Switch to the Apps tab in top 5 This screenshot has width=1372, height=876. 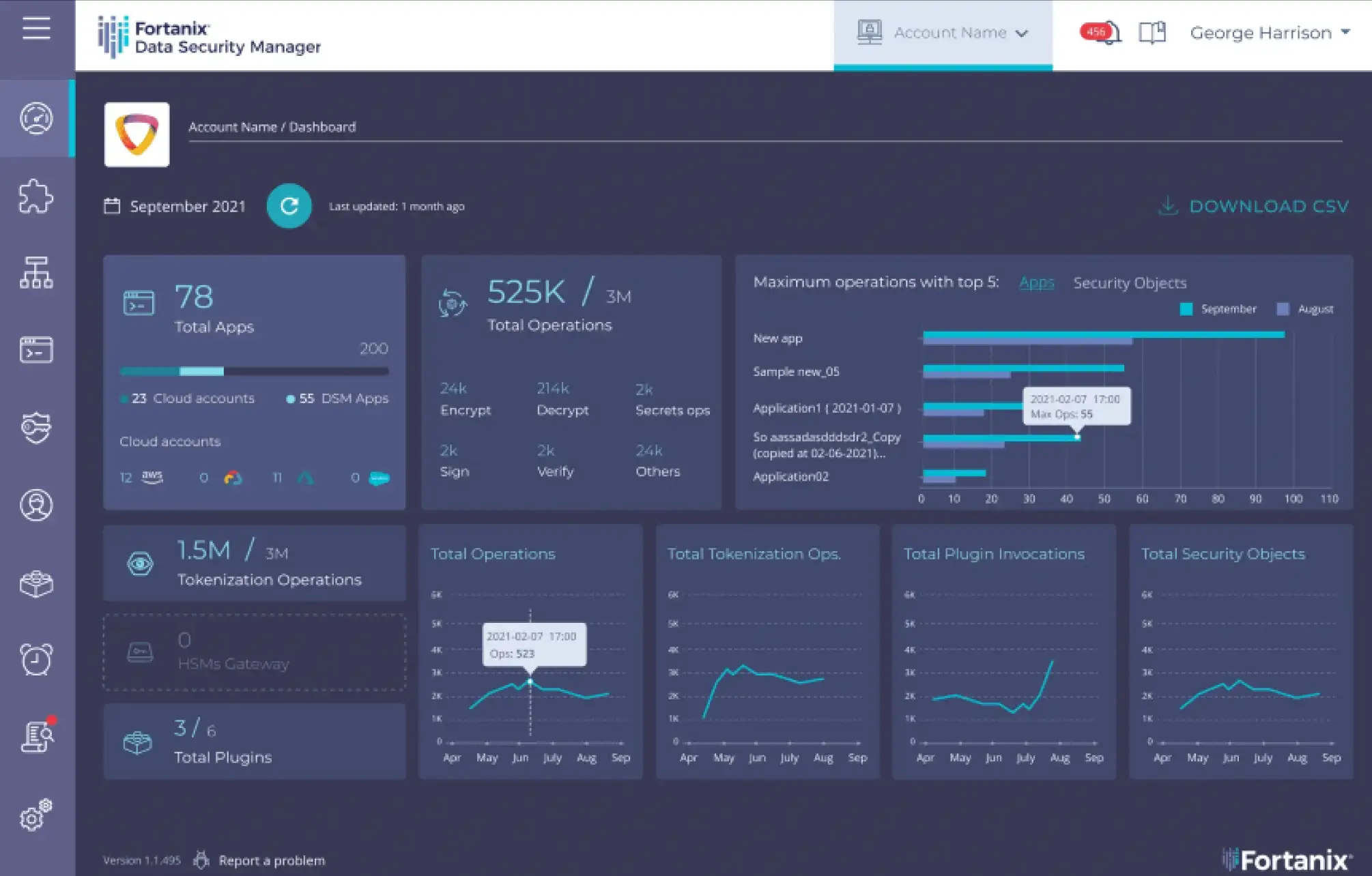click(x=1036, y=282)
